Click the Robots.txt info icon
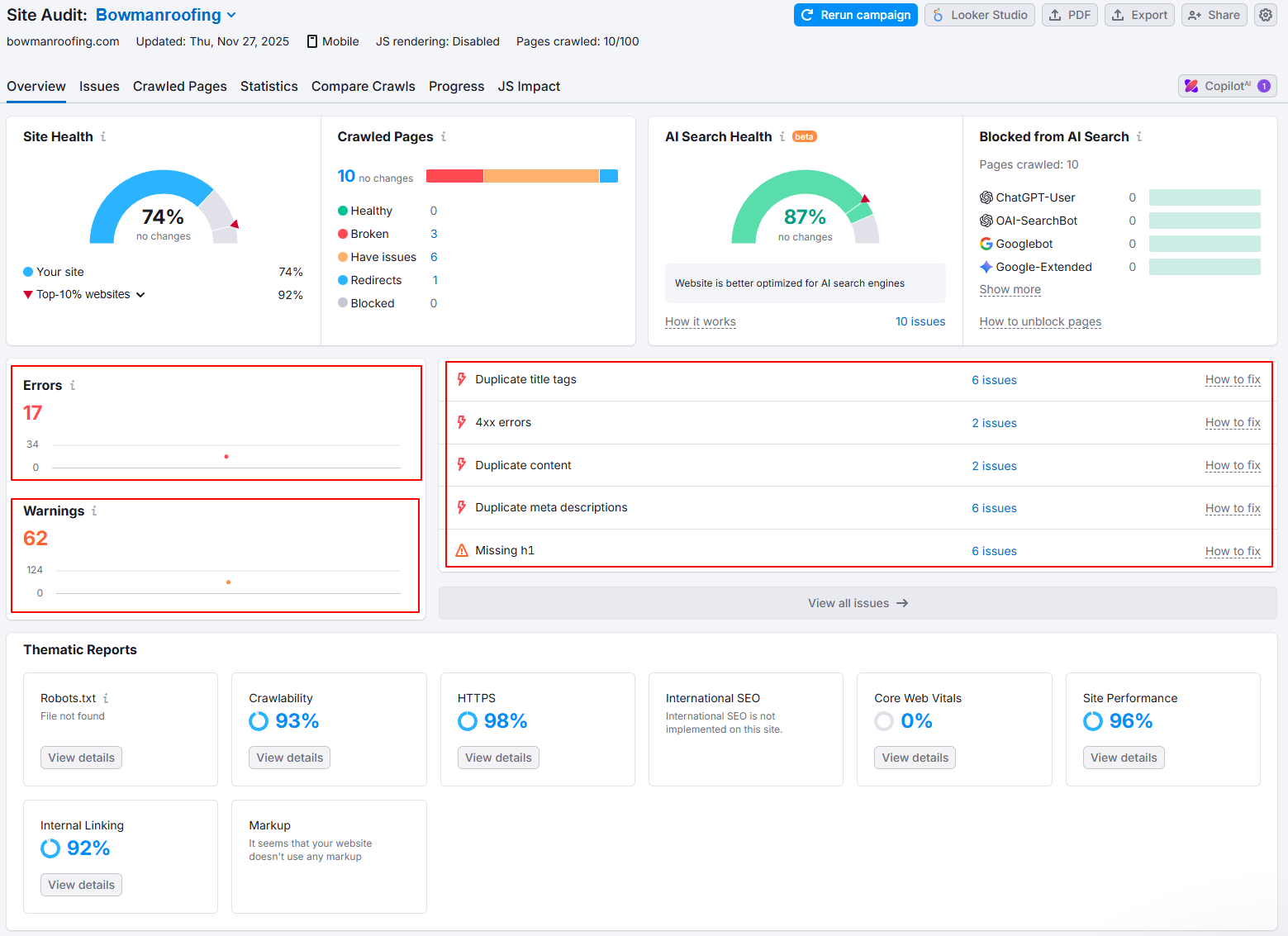This screenshot has height=936, width=1288. 106,699
